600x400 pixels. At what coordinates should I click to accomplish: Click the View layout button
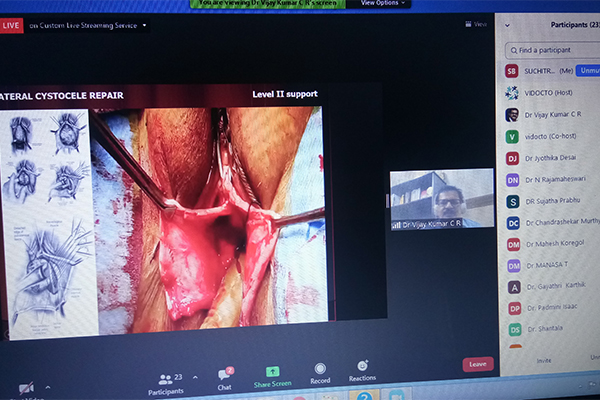click(x=476, y=23)
